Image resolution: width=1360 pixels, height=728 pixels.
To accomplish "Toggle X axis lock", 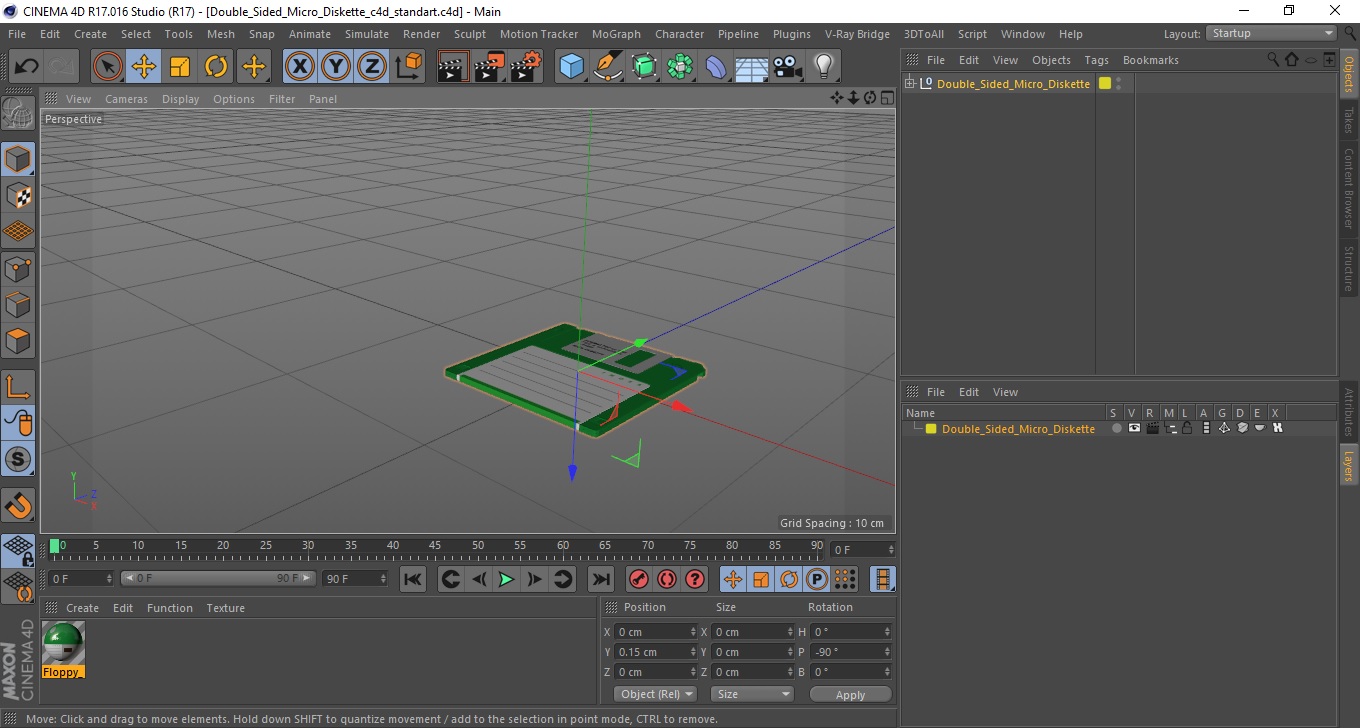I will coord(300,67).
